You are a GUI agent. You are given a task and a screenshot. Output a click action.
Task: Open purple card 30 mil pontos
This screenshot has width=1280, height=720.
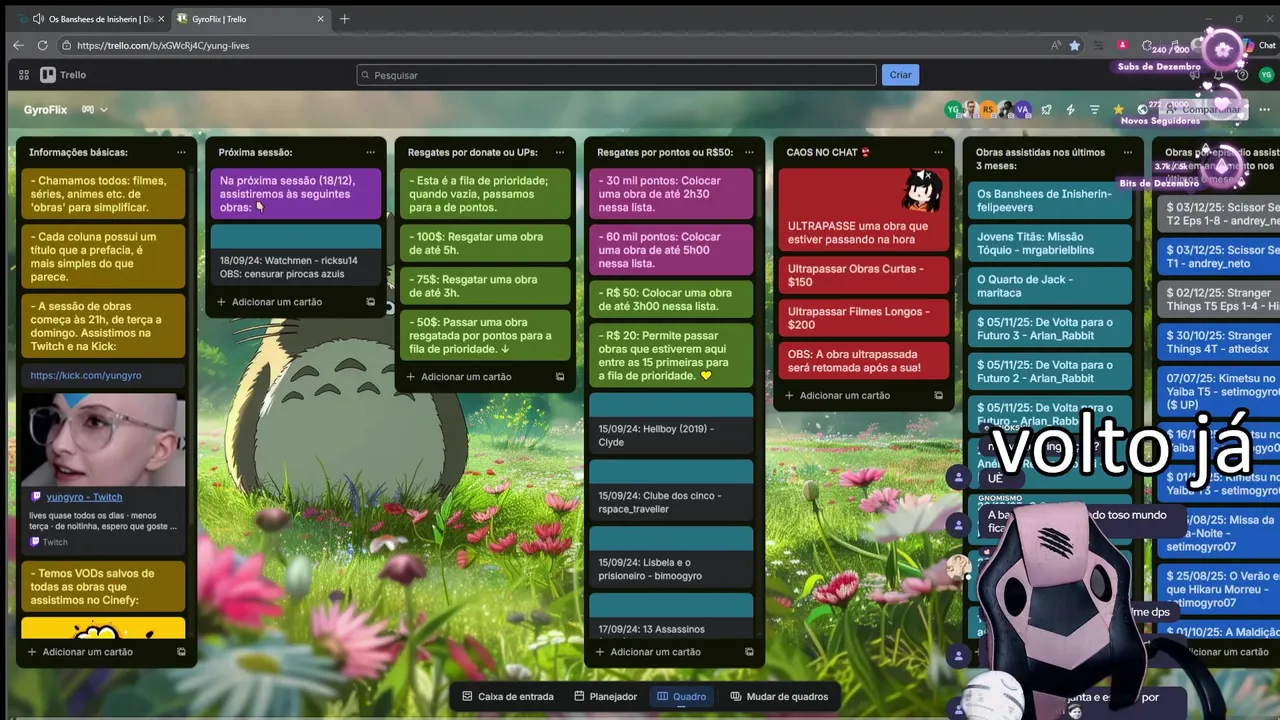coord(671,194)
